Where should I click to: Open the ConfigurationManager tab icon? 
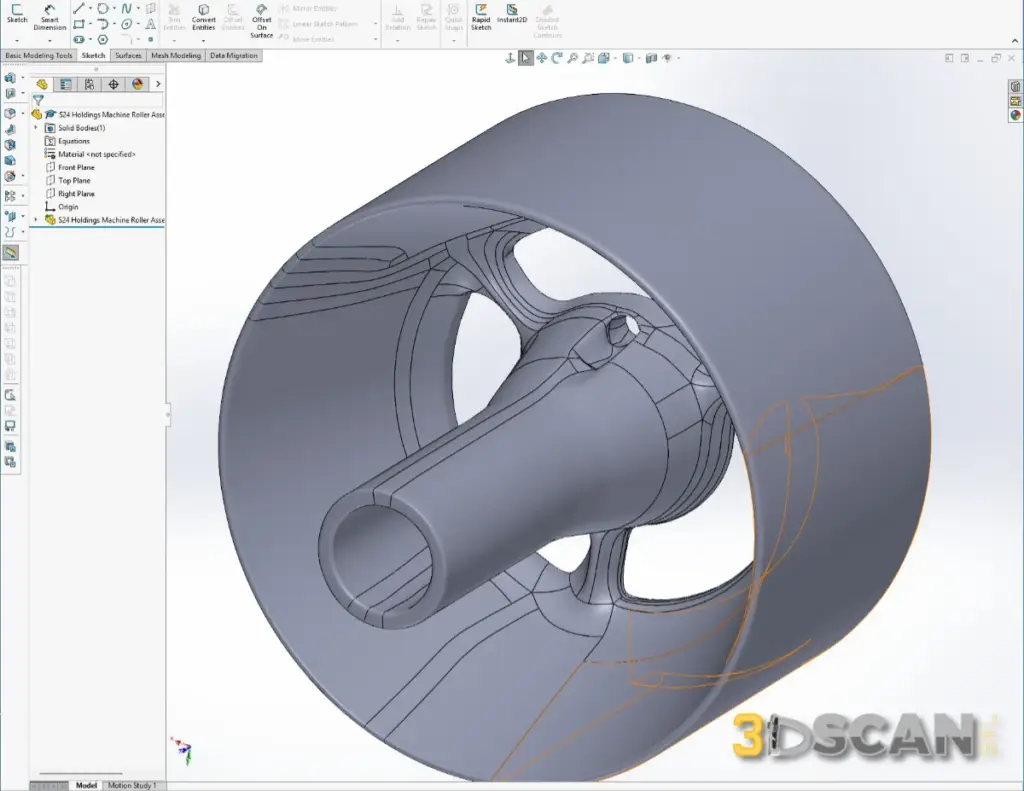point(89,84)
